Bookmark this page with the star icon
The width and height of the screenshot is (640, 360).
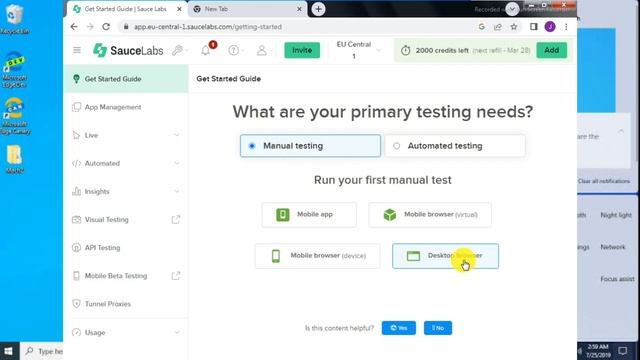click(514, 27)
